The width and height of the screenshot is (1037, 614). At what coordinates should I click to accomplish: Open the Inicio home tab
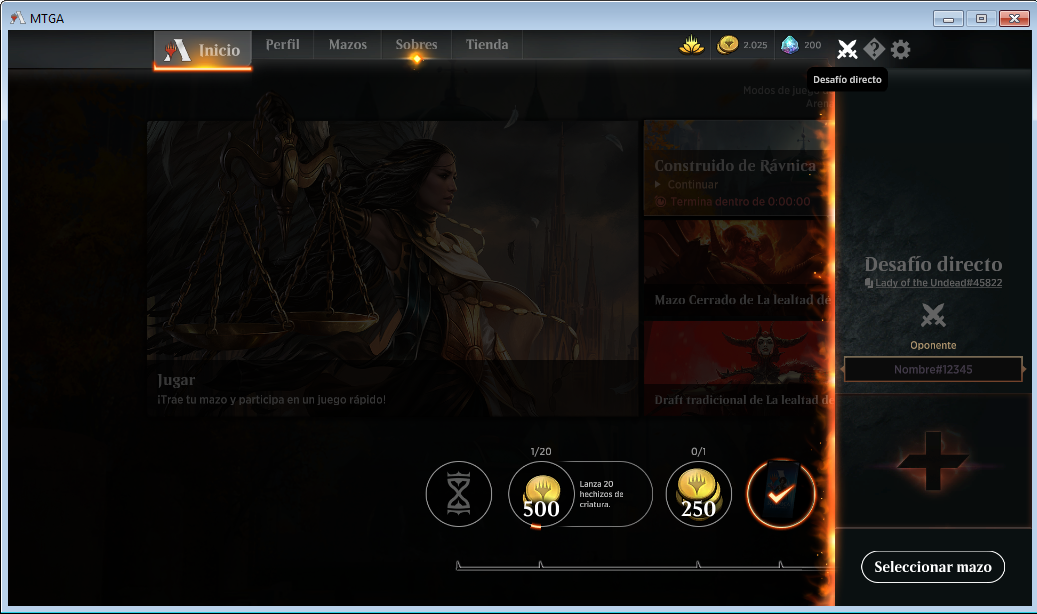coord(203,50)
